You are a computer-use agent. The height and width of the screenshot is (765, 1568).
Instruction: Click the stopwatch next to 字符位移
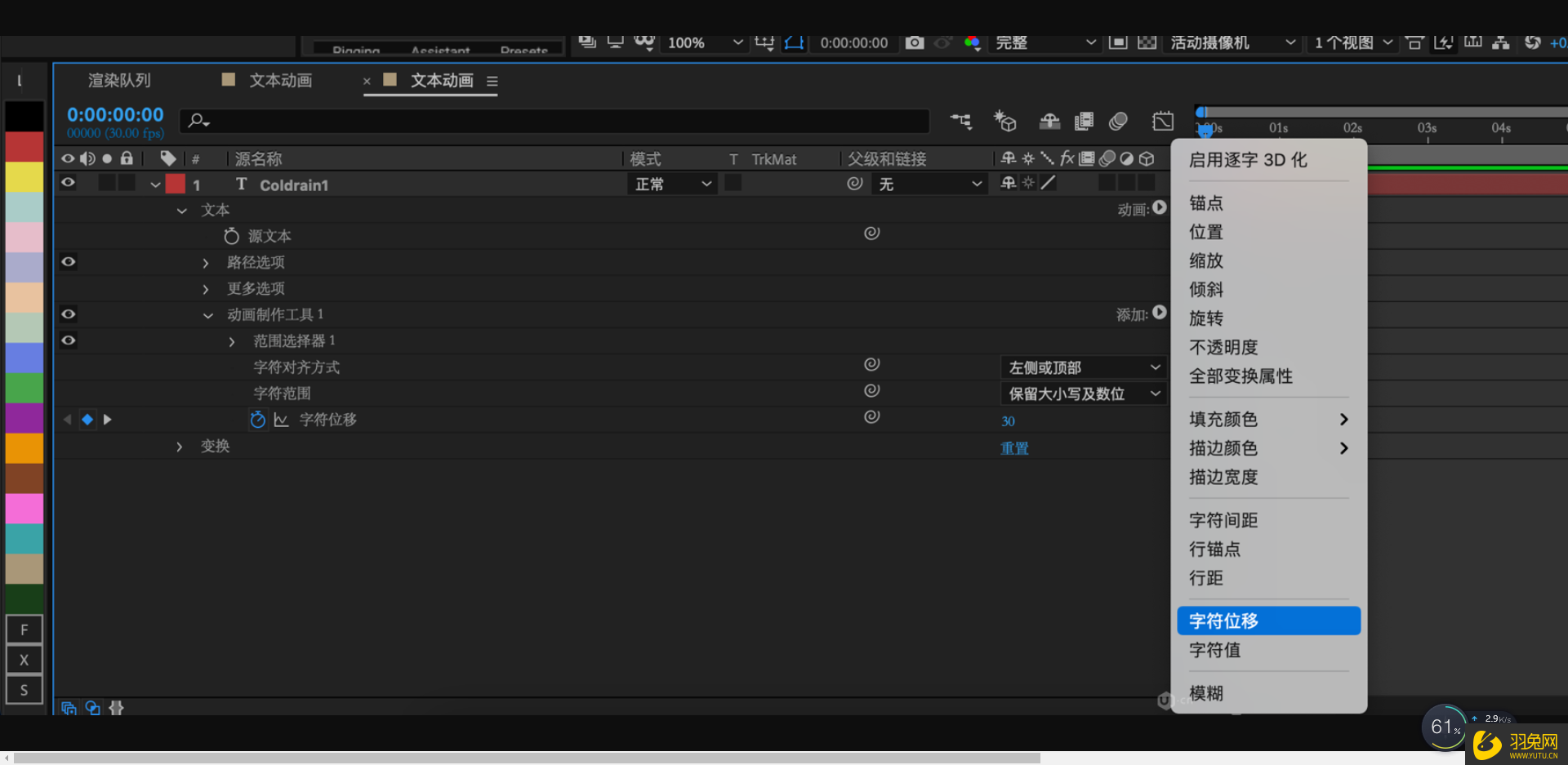tap(258, 419)
